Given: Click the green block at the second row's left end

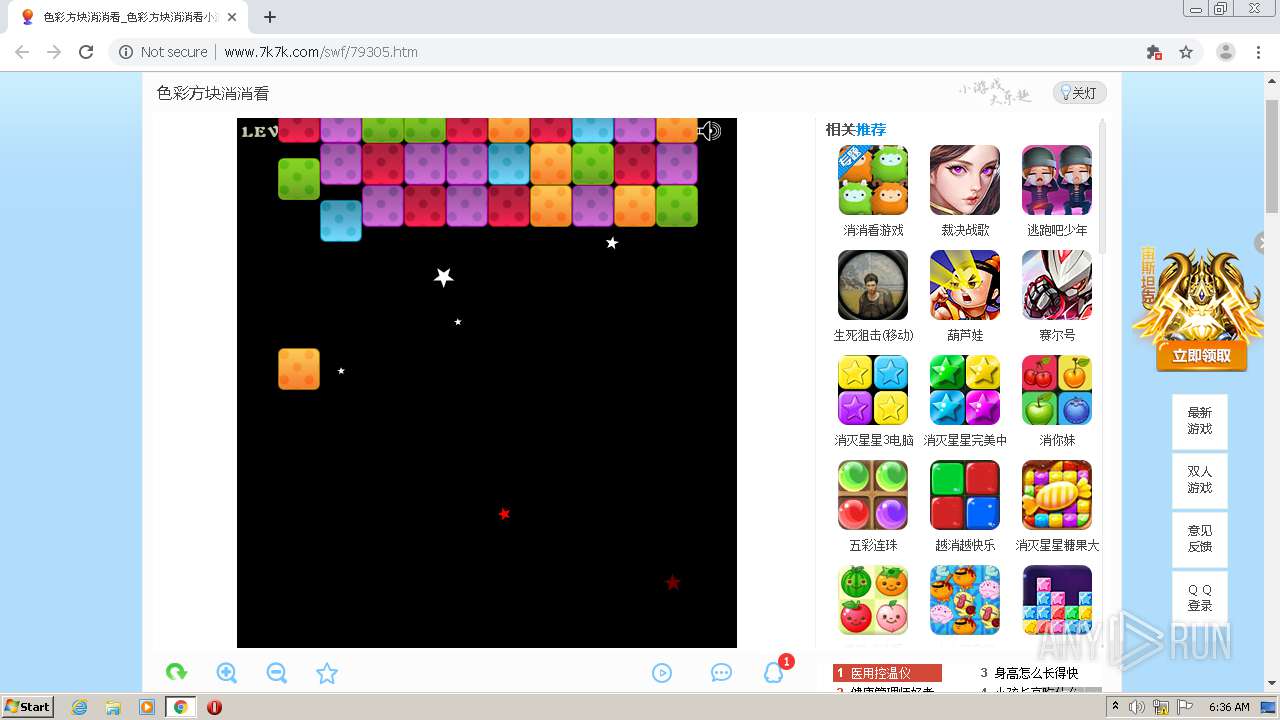Looking at the screenshot, I should coord(299,179).
